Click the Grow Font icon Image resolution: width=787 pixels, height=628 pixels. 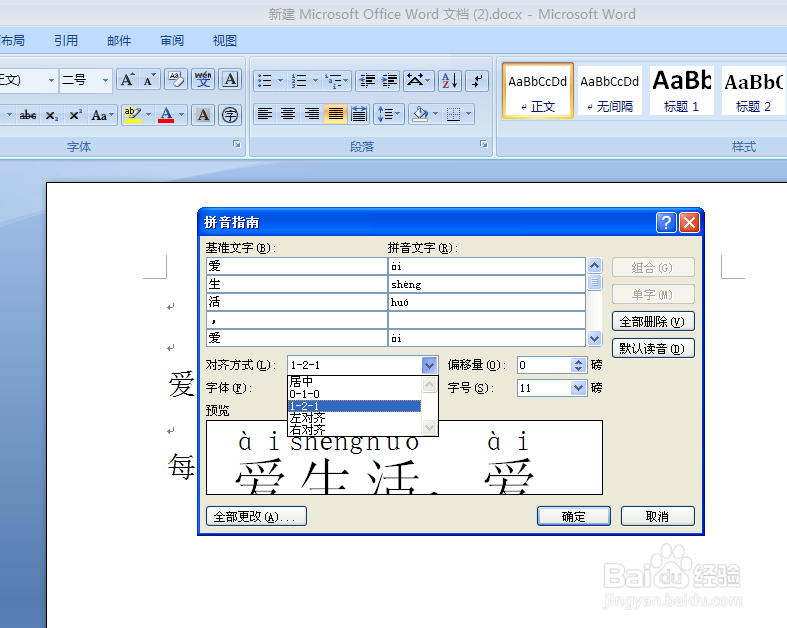[127, 80]
